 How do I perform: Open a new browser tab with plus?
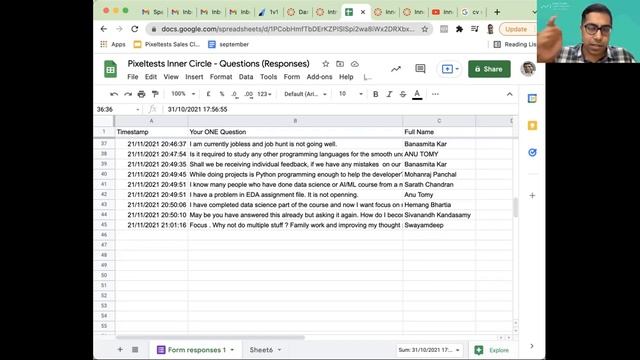(497, 12)
